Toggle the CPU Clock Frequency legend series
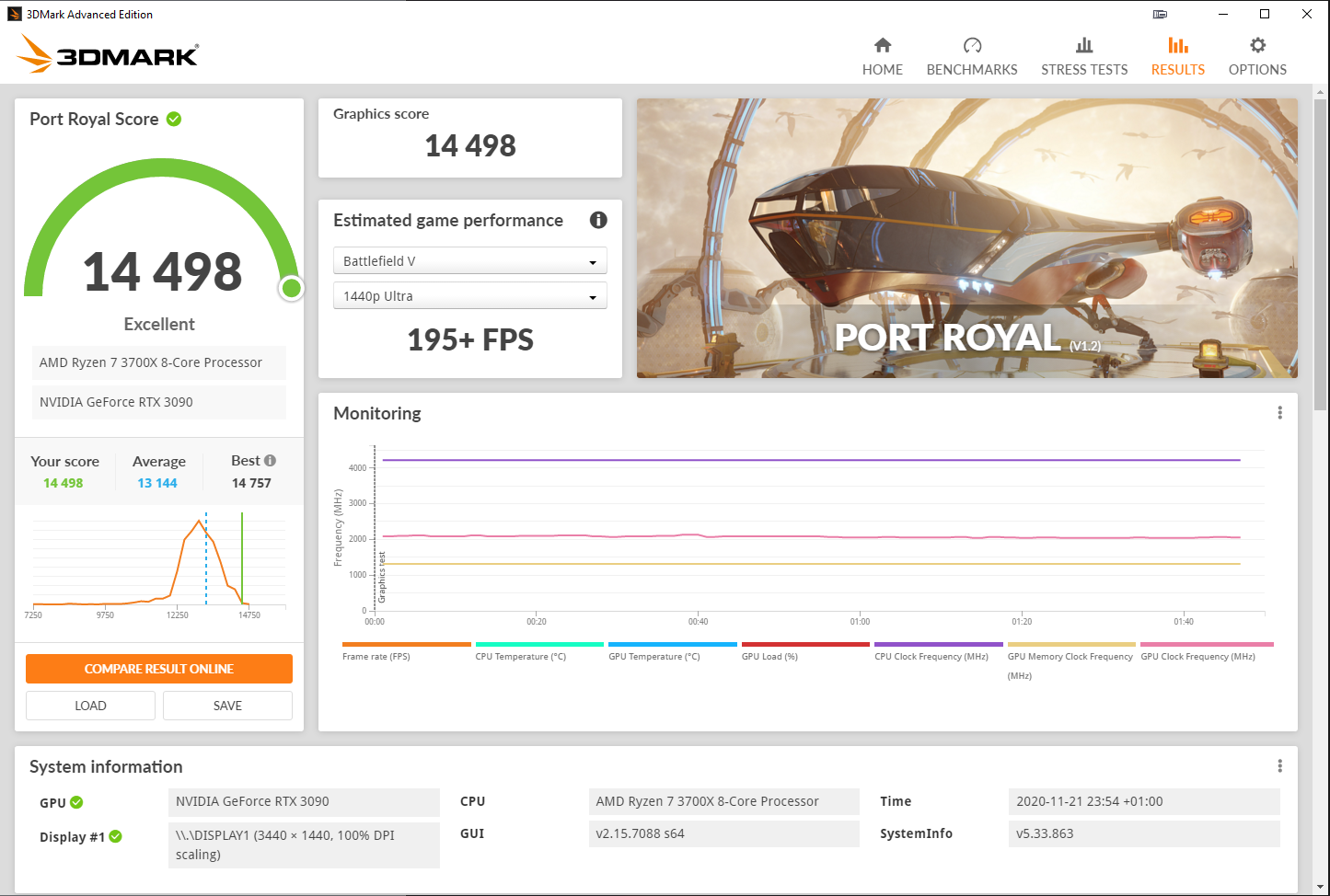 point(939,650)
